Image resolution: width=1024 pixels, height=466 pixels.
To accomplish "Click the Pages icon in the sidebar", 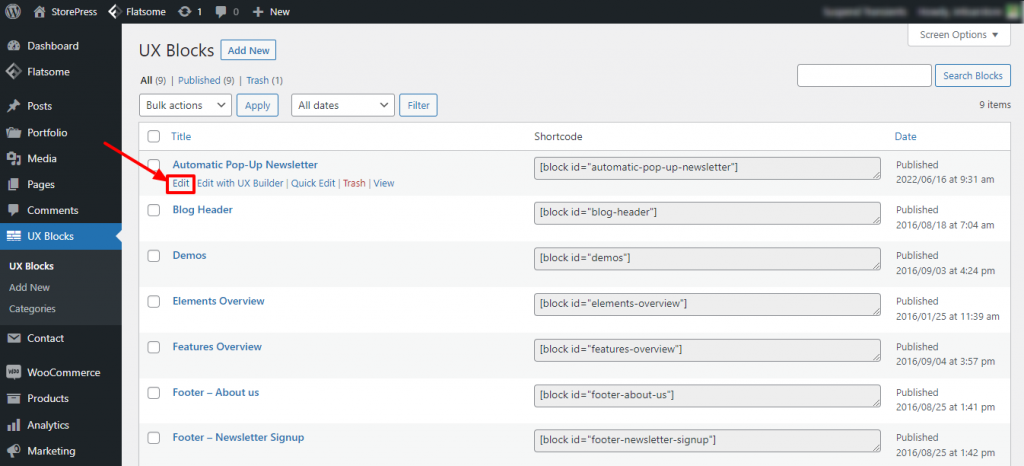I will tap(13, 185).
